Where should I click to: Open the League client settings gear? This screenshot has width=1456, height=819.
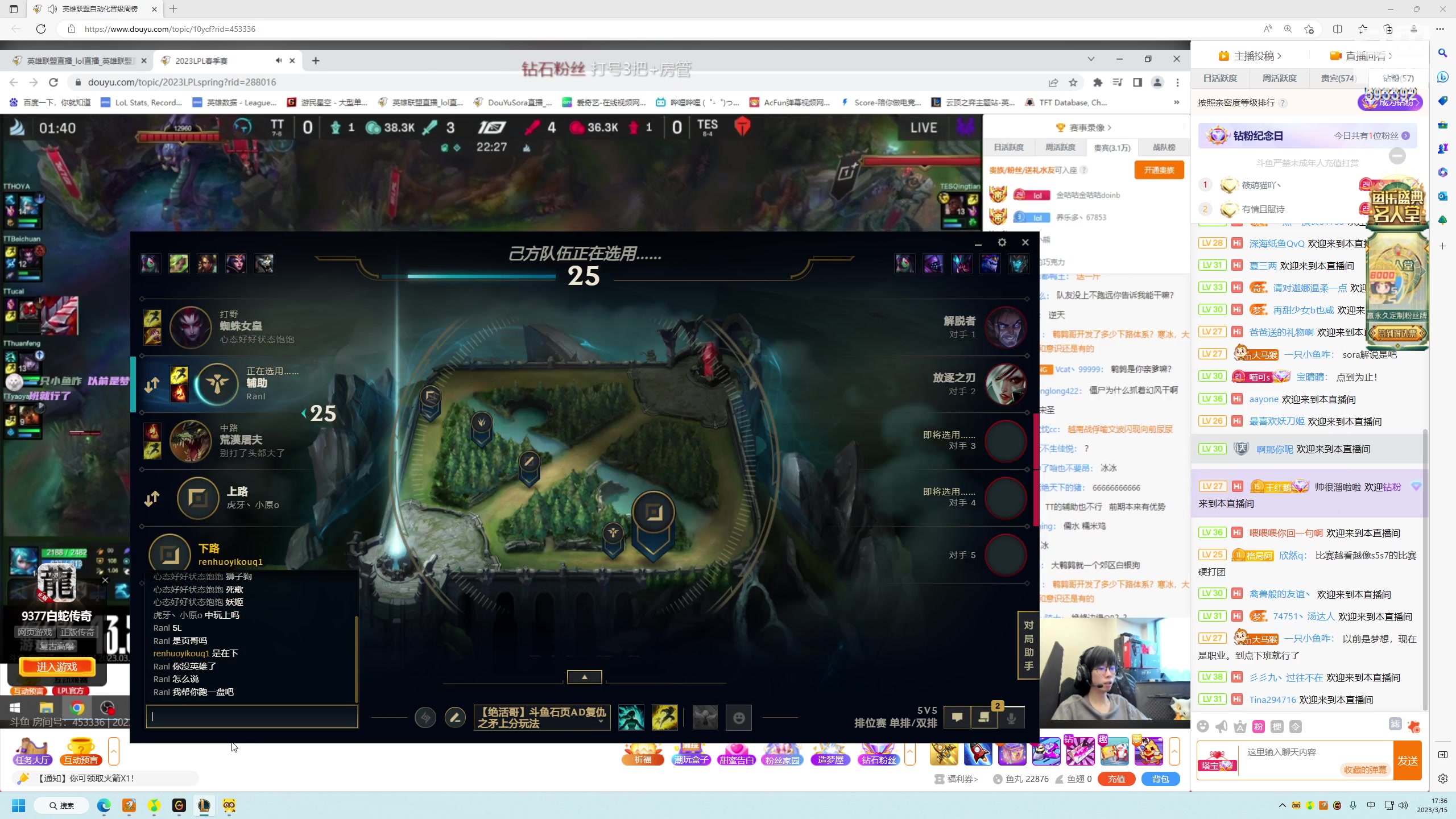pos(1002,242)
